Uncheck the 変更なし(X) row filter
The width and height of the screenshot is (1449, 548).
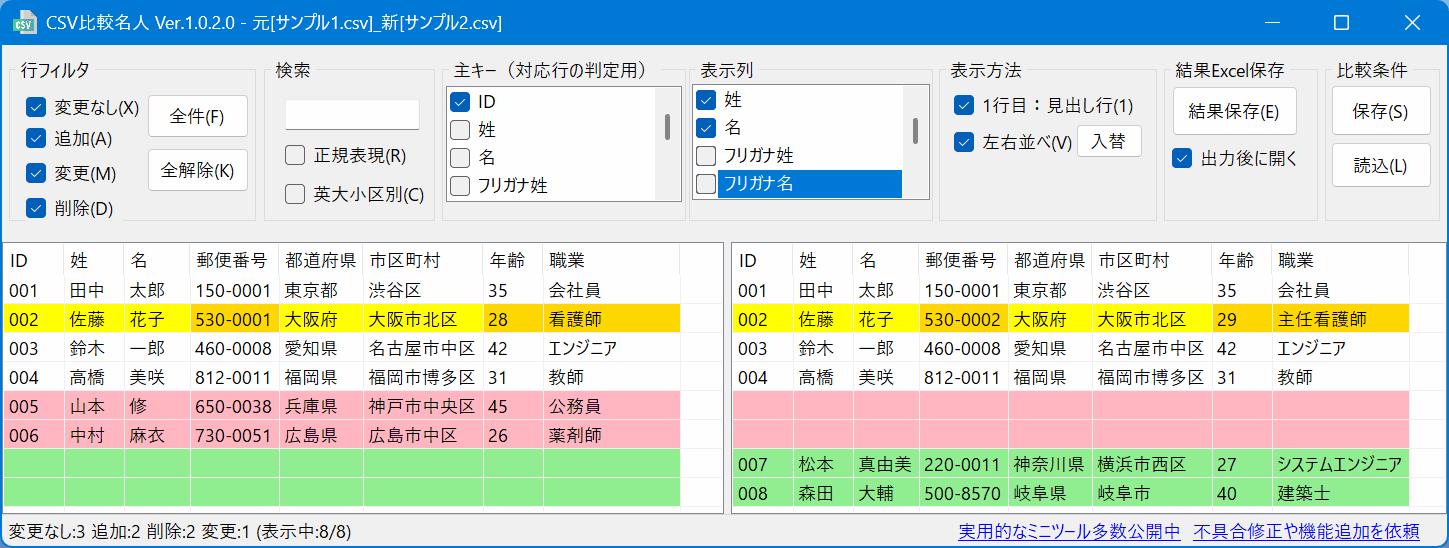point(37,107)
